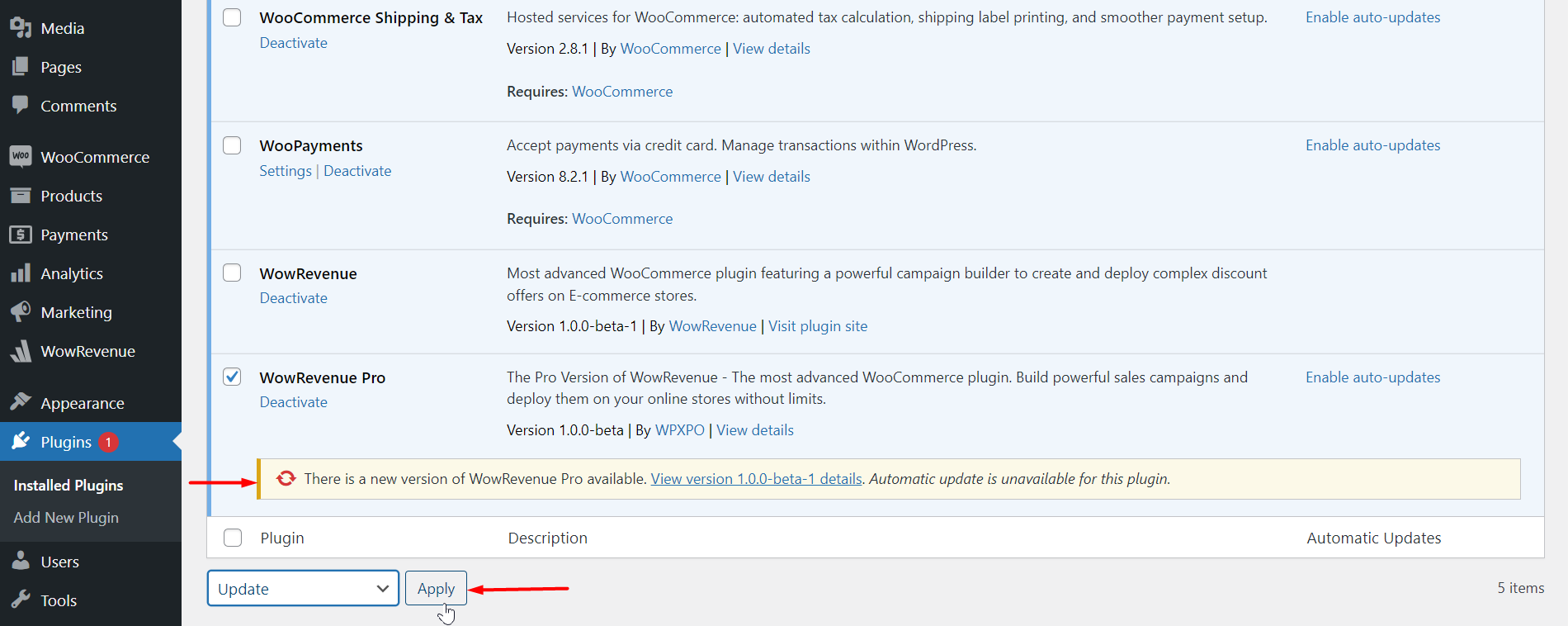Click the Comments bubble icon
Screen dimensions: 1568x626
point(21,105)
